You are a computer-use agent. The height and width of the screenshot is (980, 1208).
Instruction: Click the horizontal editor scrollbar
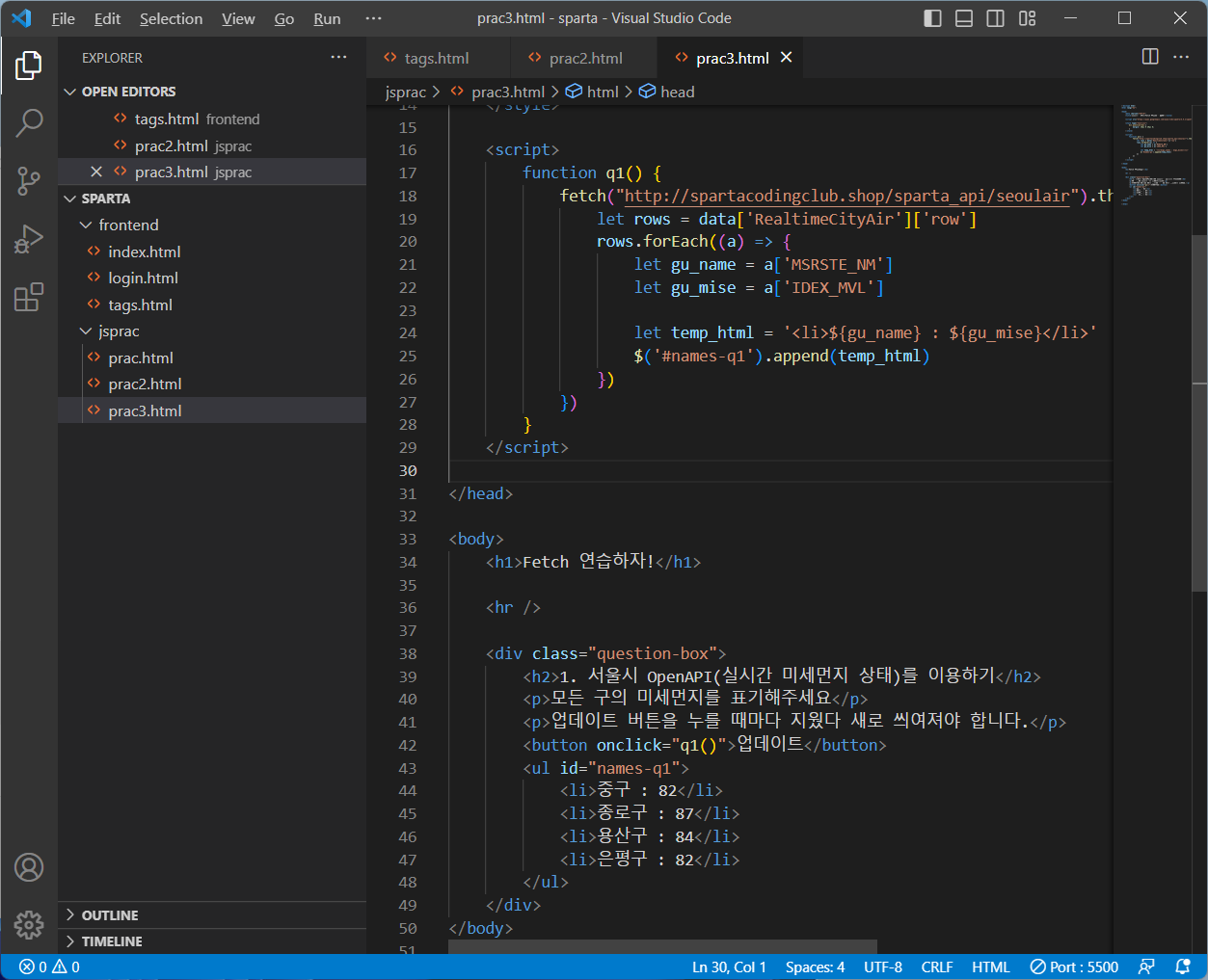tap(662, 946)
